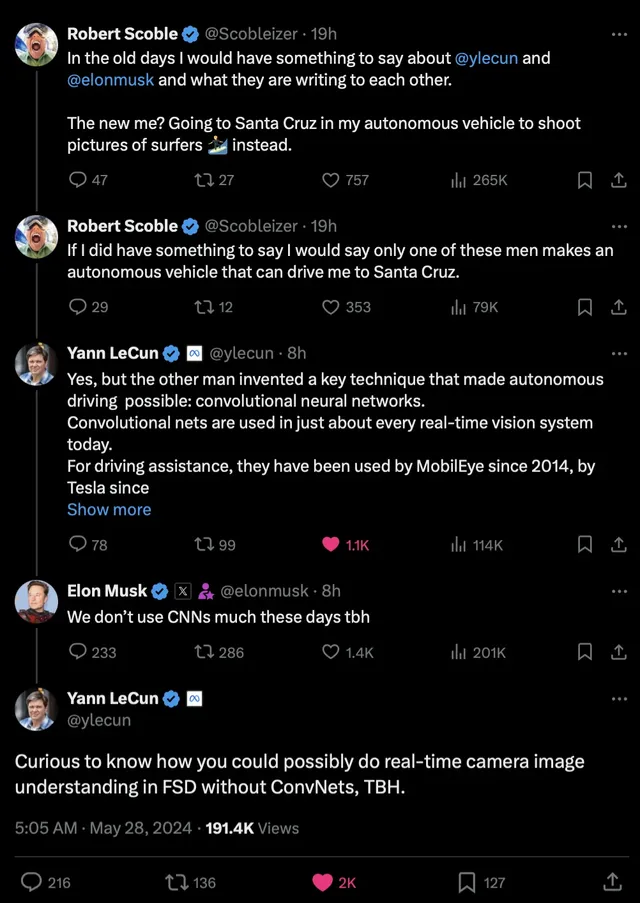The image size is (640, 903).
Task: Unlike Yann LeCun's tweet with 1.1K likes
Action: click(331, 545)
